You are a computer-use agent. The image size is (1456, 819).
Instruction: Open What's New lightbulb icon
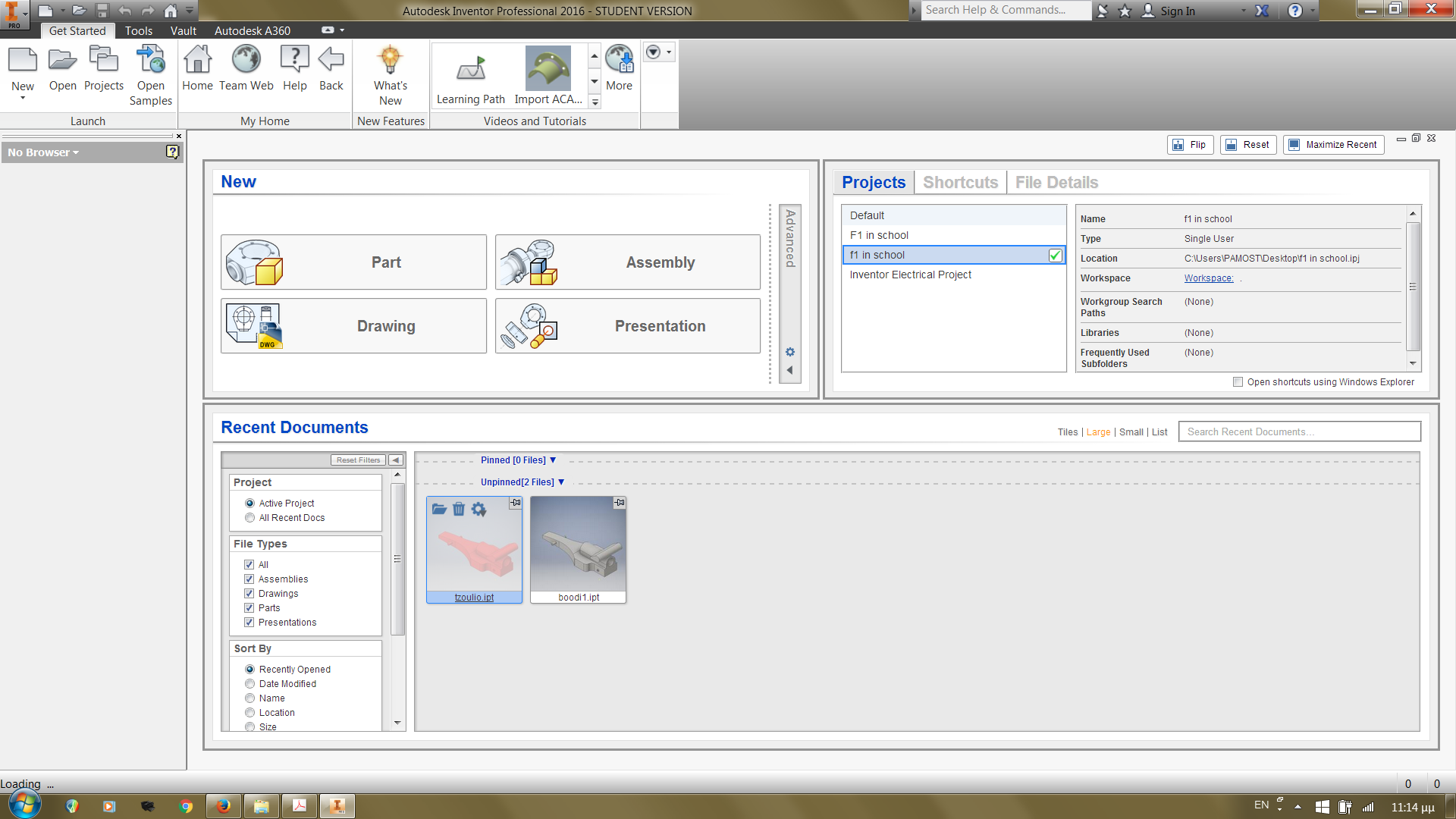click(x=390, y=61)
